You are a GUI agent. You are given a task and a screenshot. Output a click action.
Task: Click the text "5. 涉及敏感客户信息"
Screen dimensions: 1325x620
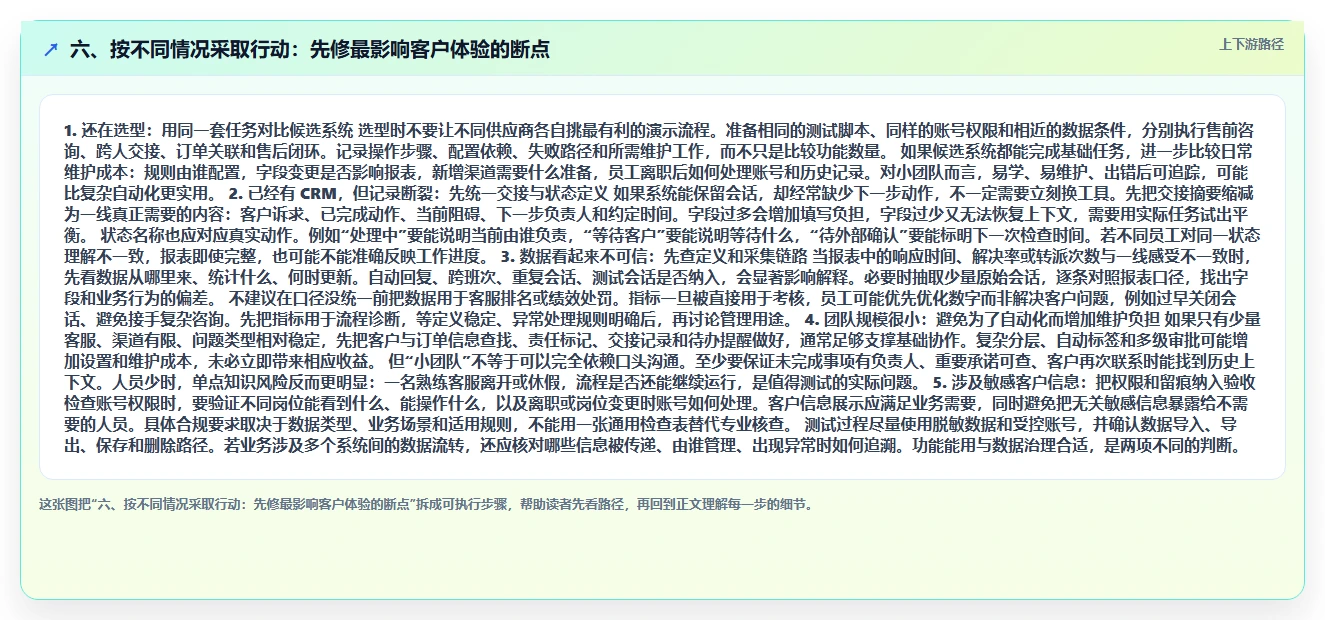point(1008,383)
